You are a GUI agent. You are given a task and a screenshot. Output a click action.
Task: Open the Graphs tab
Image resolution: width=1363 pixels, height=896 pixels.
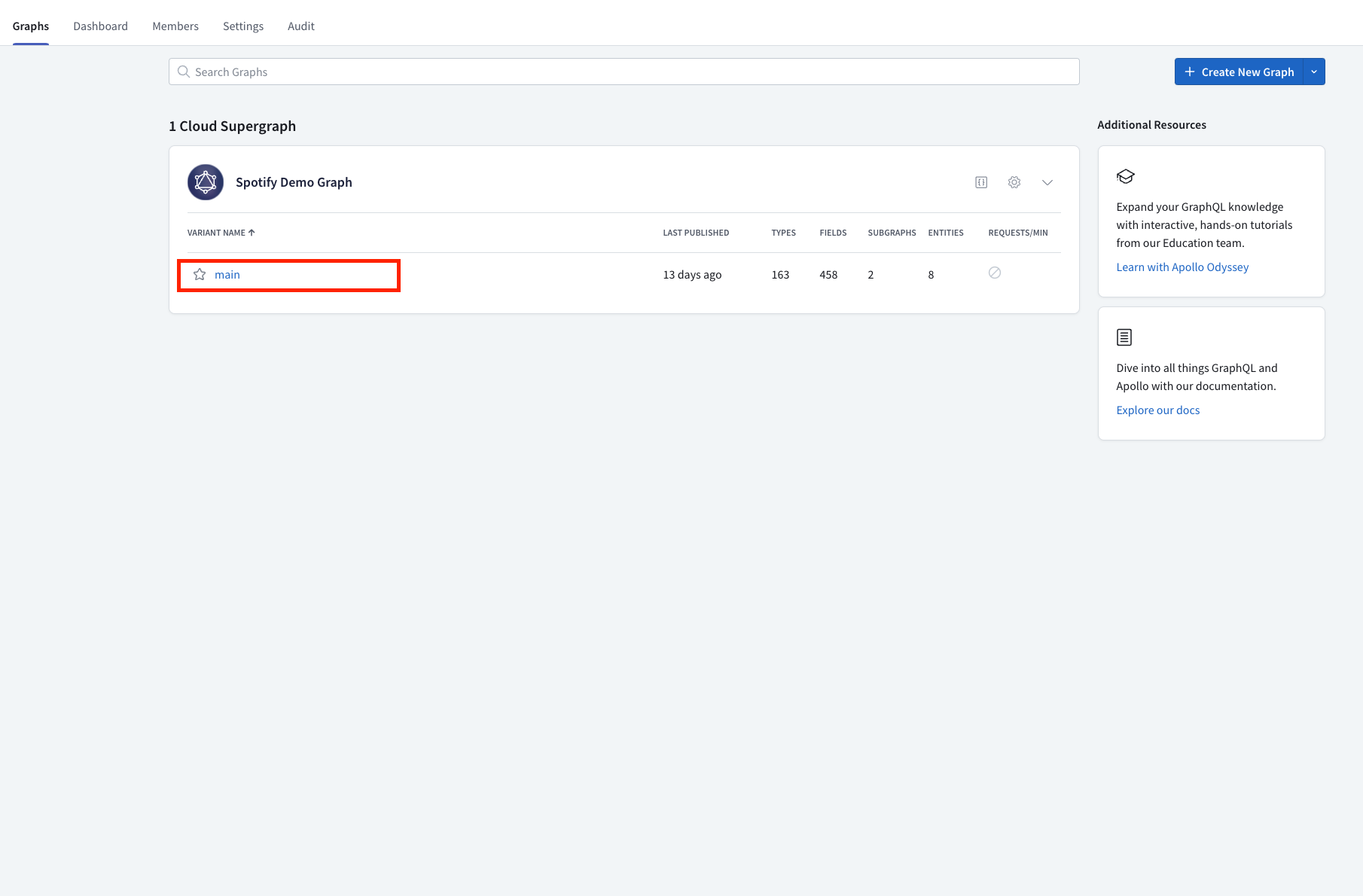tap(31, 26)
